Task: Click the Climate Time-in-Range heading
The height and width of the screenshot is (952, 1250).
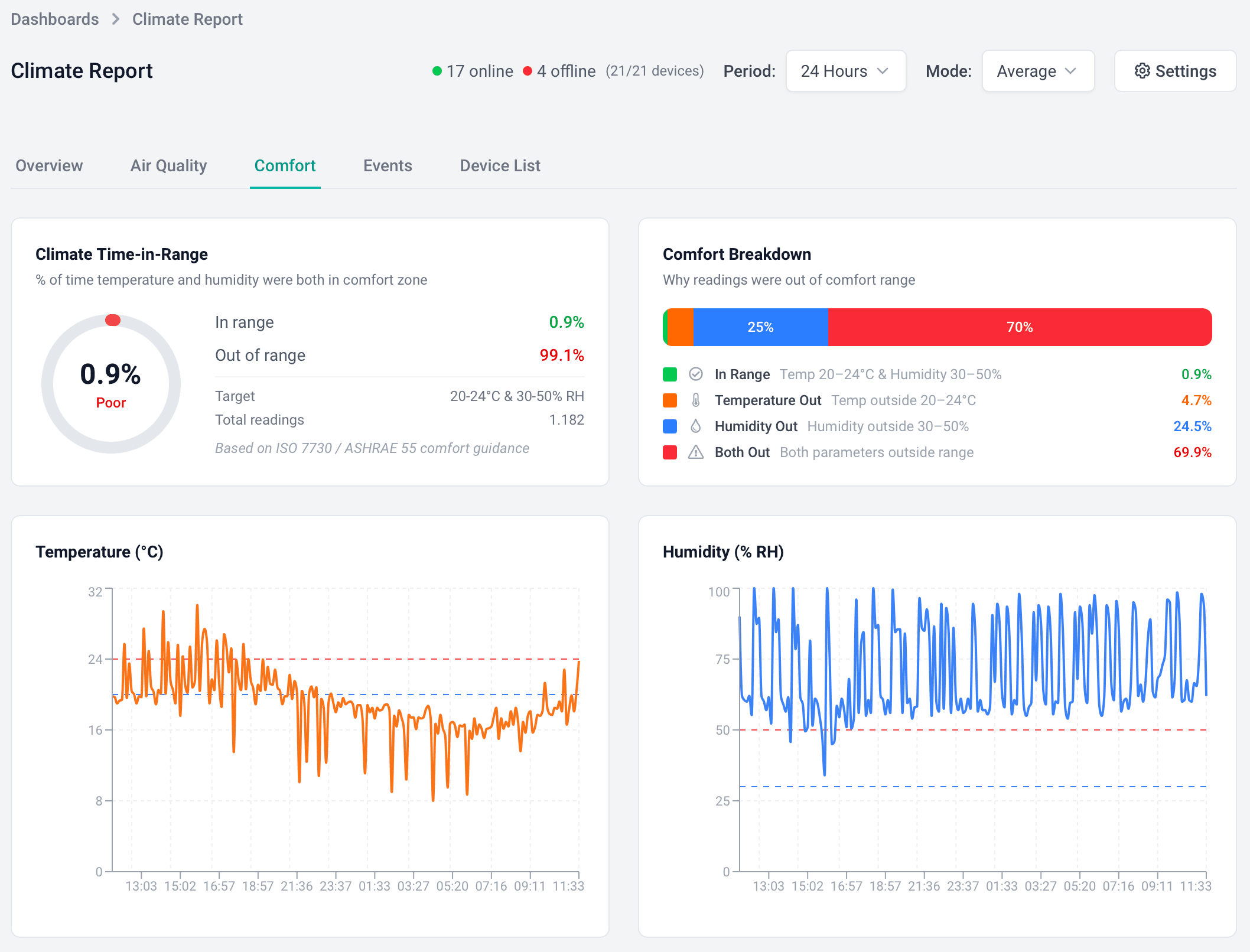Action: tap(122, 255)
